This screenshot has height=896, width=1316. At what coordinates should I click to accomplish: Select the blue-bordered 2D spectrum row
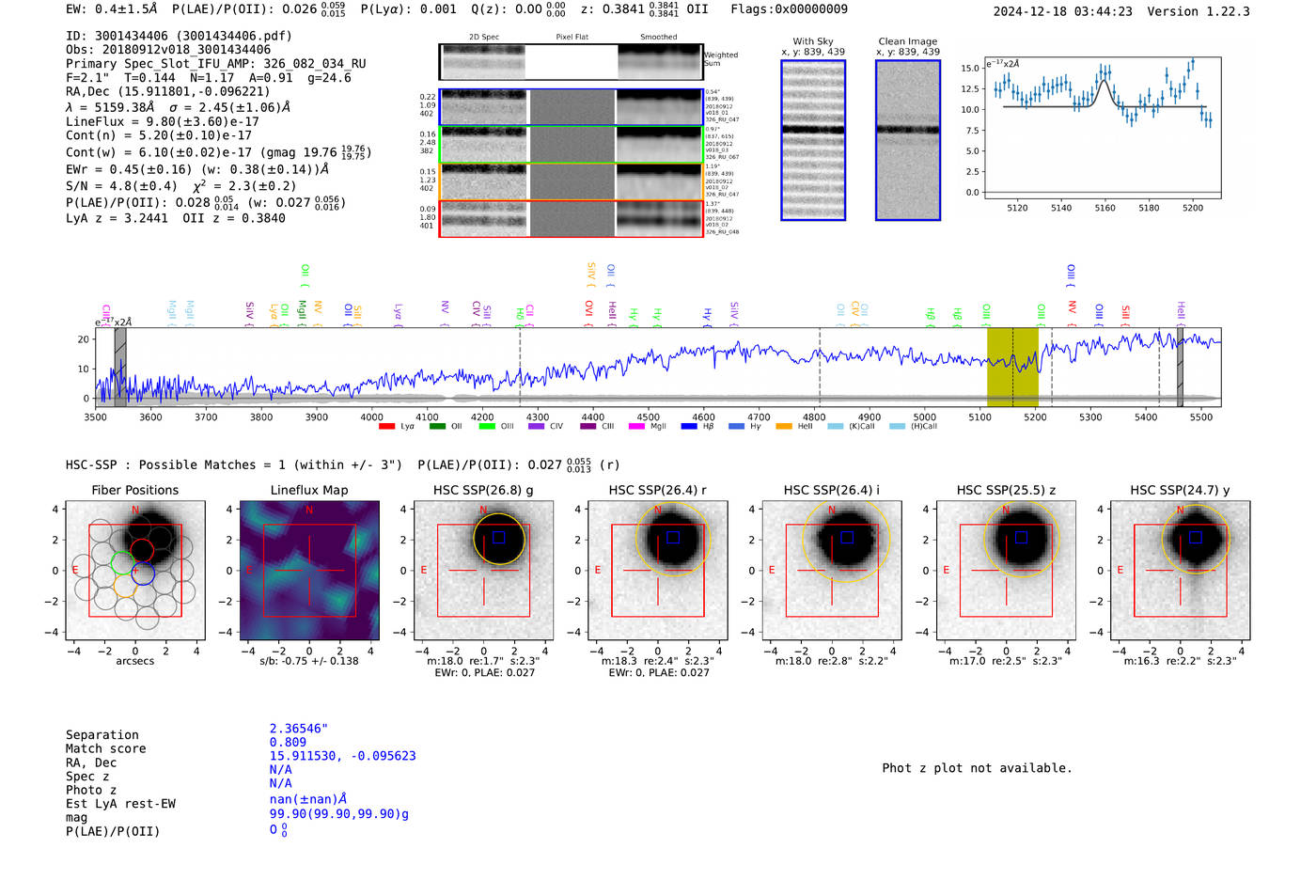[x=571, y=107]
